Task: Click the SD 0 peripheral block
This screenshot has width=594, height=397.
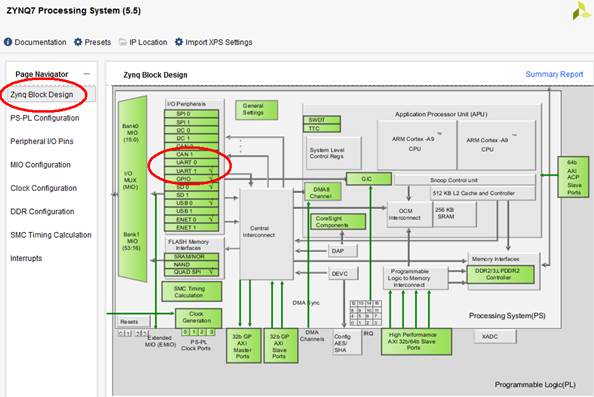Action: [x=192, y=187]
